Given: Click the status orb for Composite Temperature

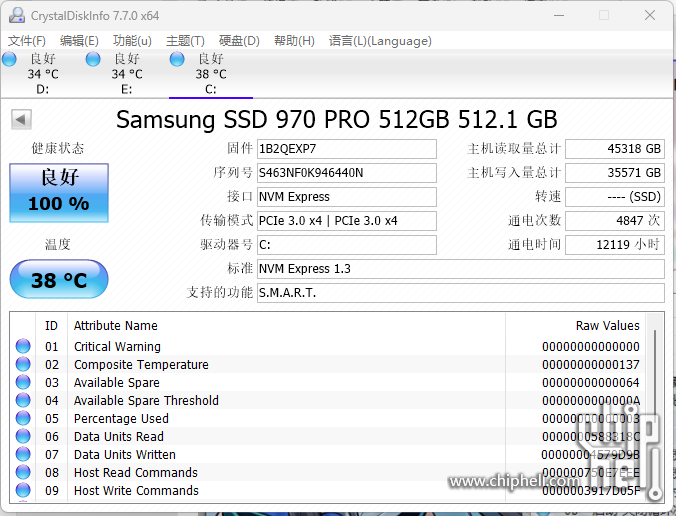Looking at the screenshot, I should (x=23, y=364).
